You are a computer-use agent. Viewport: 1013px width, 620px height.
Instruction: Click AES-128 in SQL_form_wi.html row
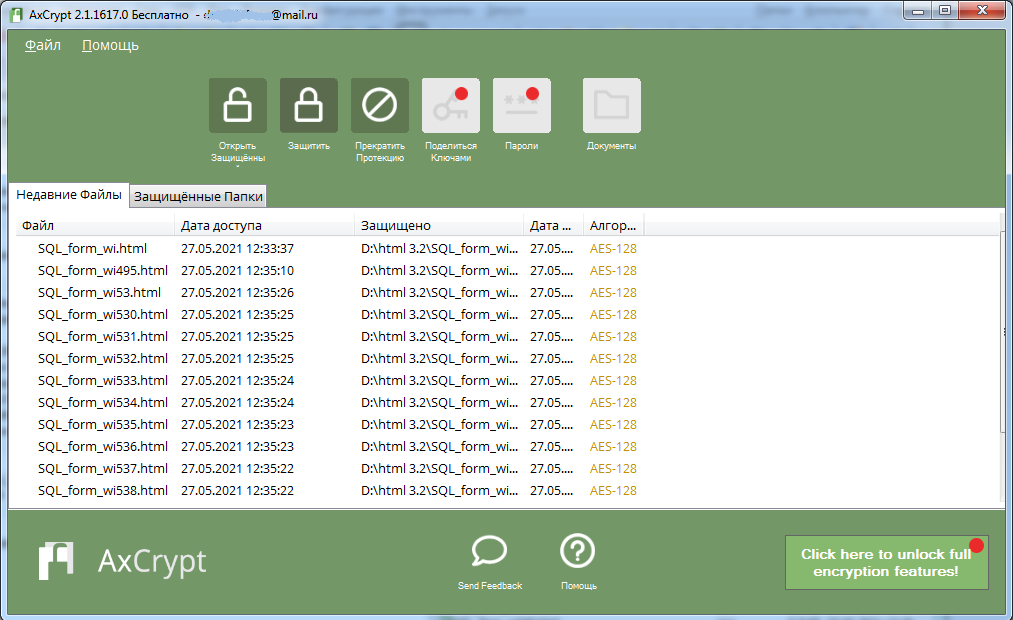[613, 249]
